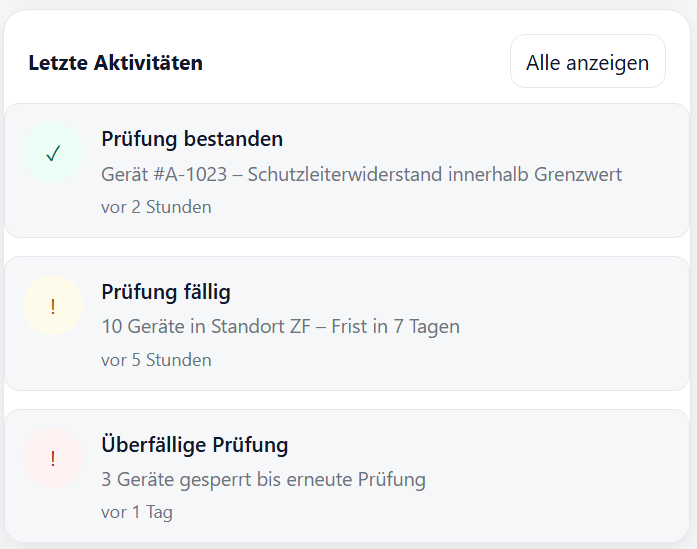The height and width of the screenshot is (549, 697).
Task: Click the vor 1 Tag timestamp
Action: [x=137, y=512]
